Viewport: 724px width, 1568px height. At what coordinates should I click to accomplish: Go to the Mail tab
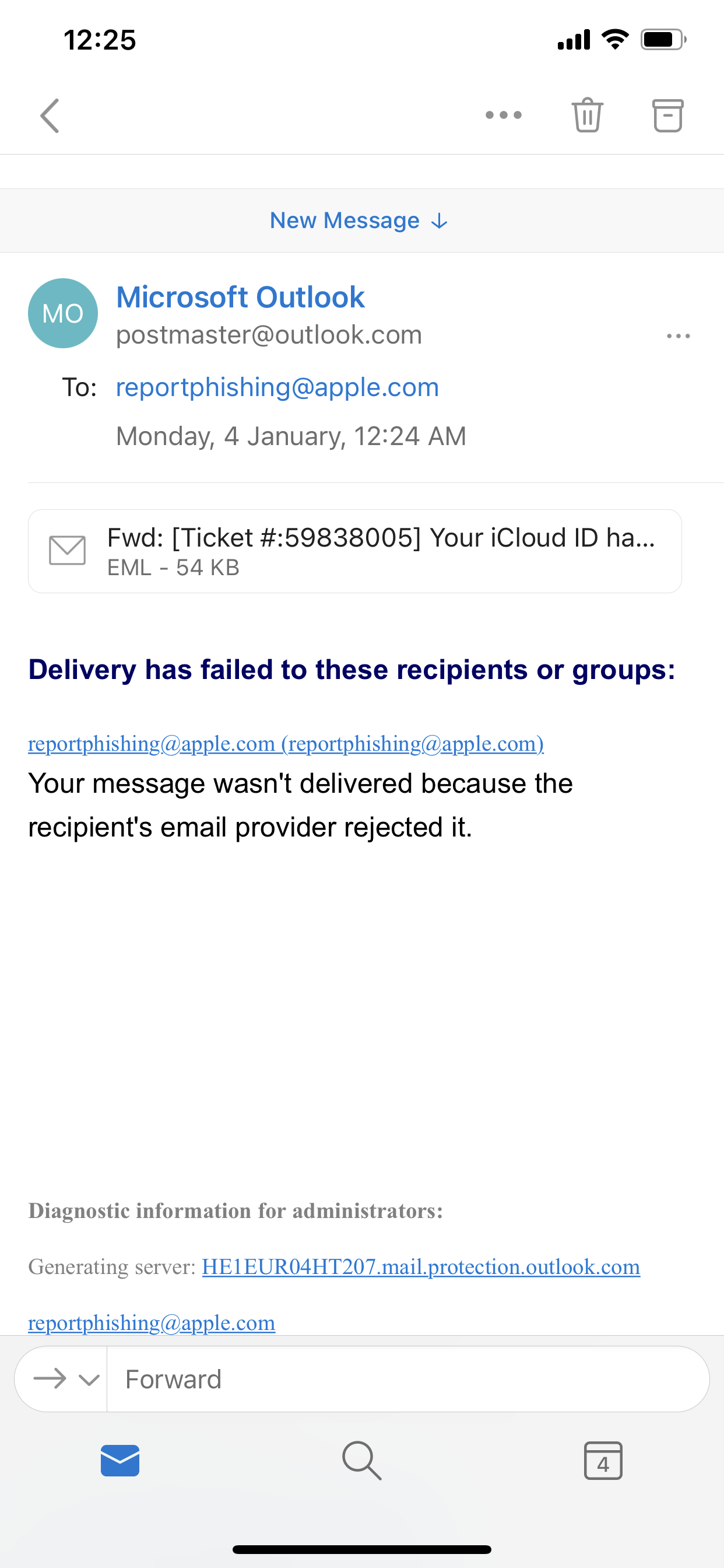pyautogui.click(x=120, y=1460)
